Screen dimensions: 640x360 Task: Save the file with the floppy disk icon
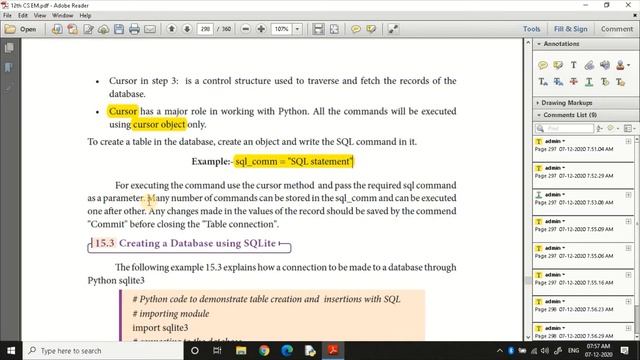(119, 29)
